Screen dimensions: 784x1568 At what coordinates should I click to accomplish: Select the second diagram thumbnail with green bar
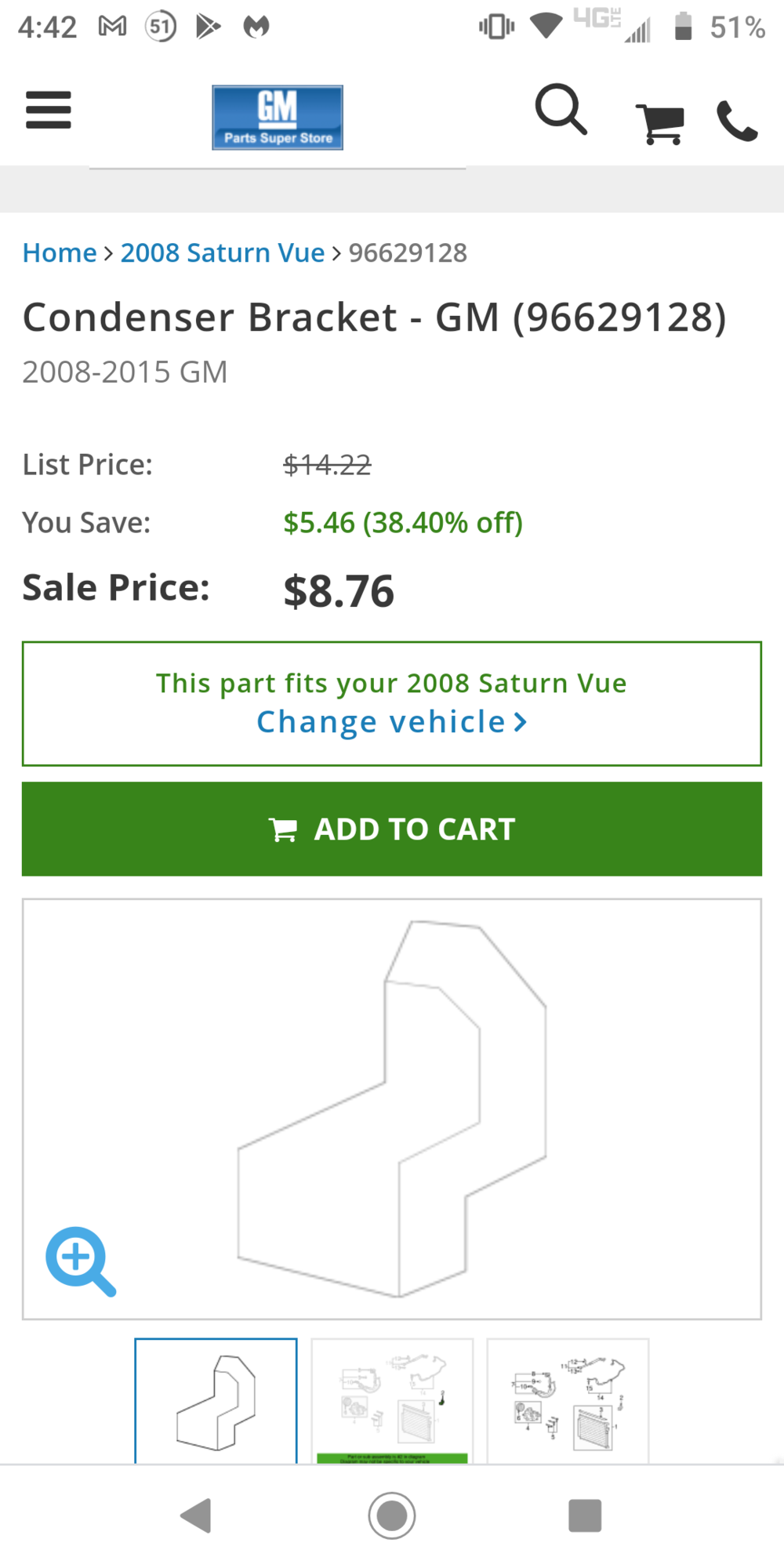click(392, 1401)
